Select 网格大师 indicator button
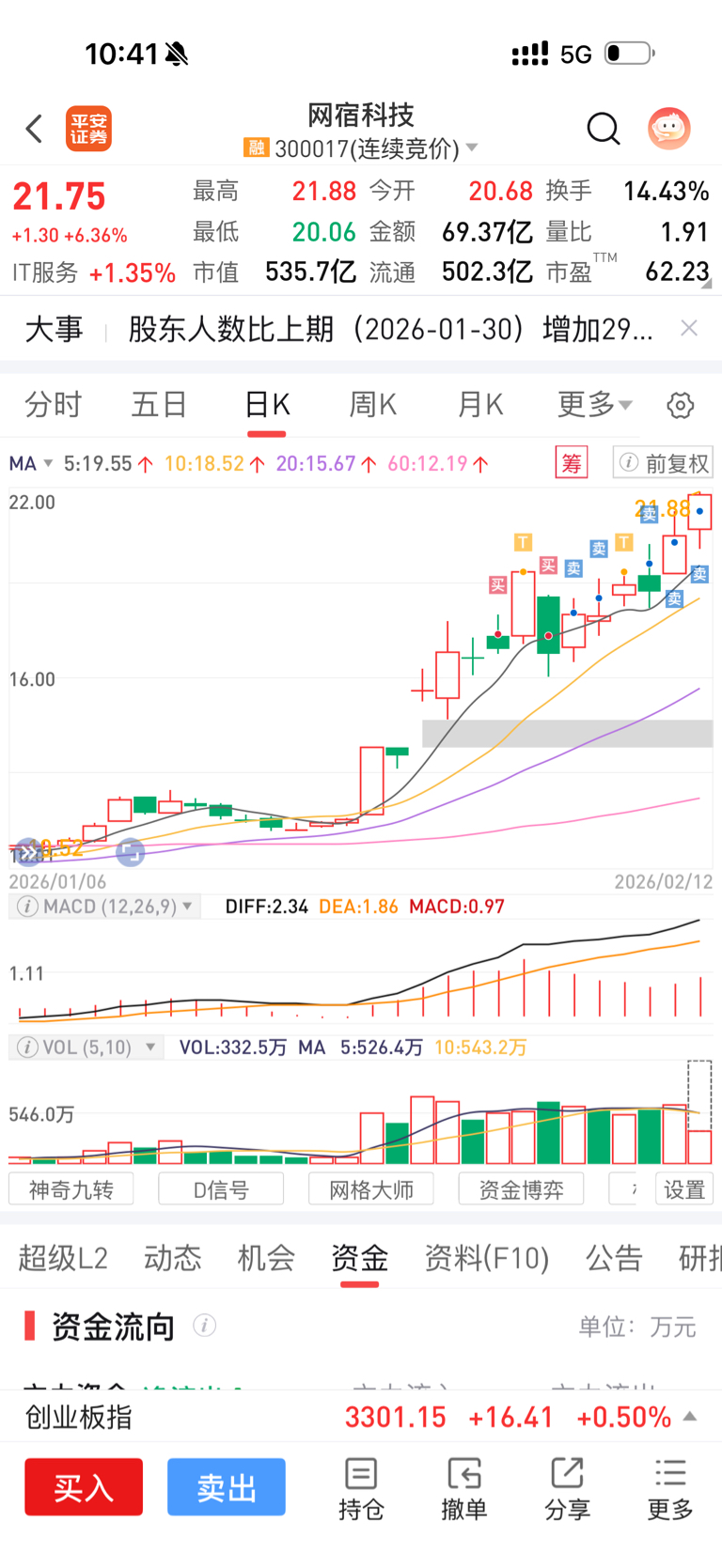This screenshot has width=722, height=1568. tap(371, 1189)
